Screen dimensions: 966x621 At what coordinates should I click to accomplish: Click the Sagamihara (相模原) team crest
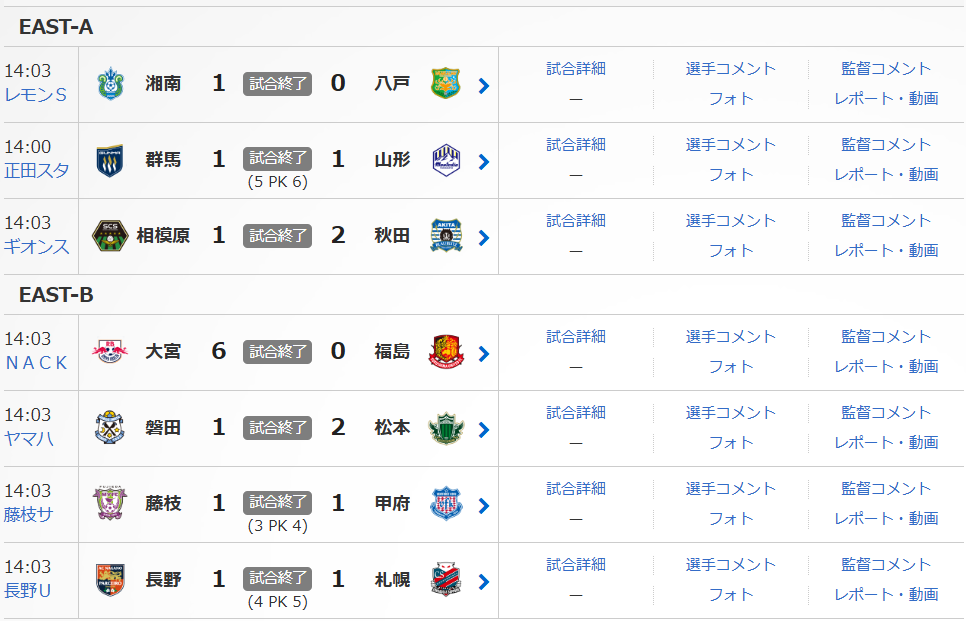click(x=110, y=236)
